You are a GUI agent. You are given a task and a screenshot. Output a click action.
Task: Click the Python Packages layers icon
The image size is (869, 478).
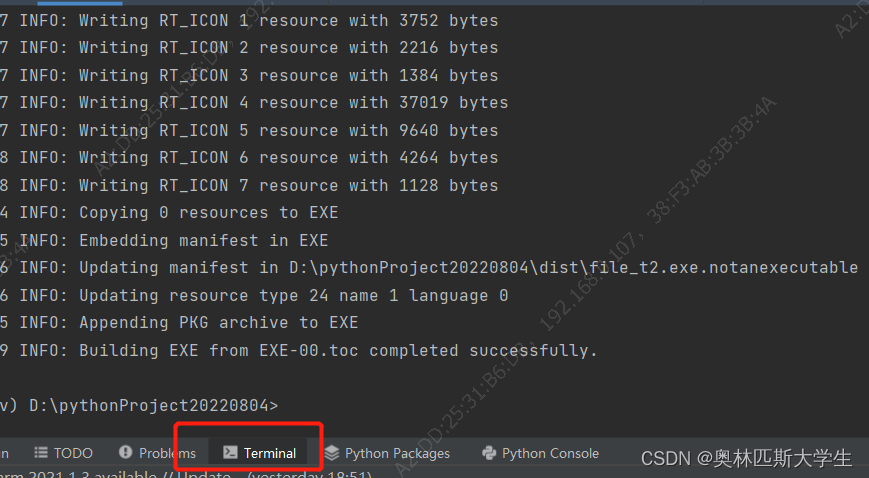331,452
